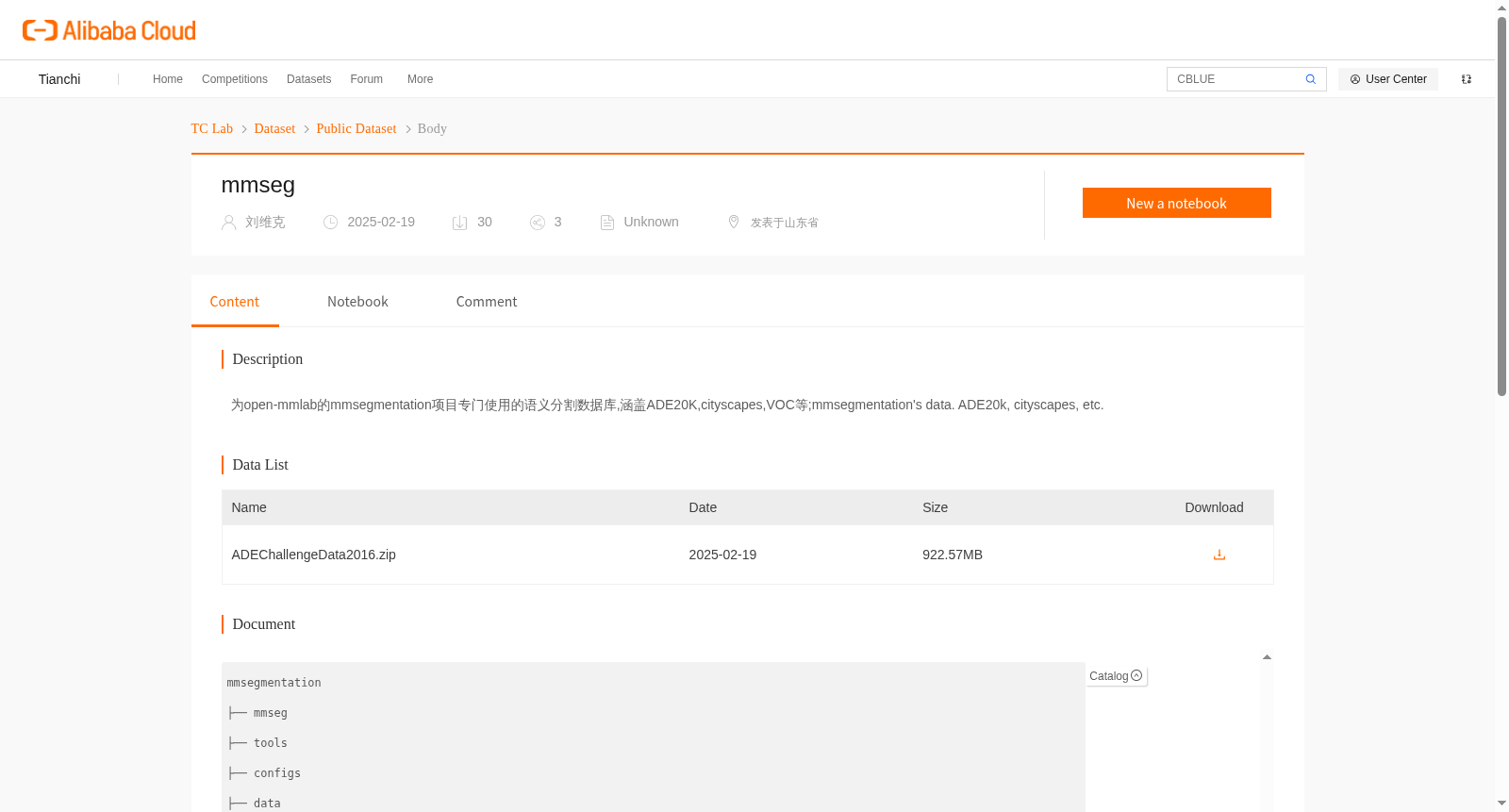Click the New a notebook button

1177,203
